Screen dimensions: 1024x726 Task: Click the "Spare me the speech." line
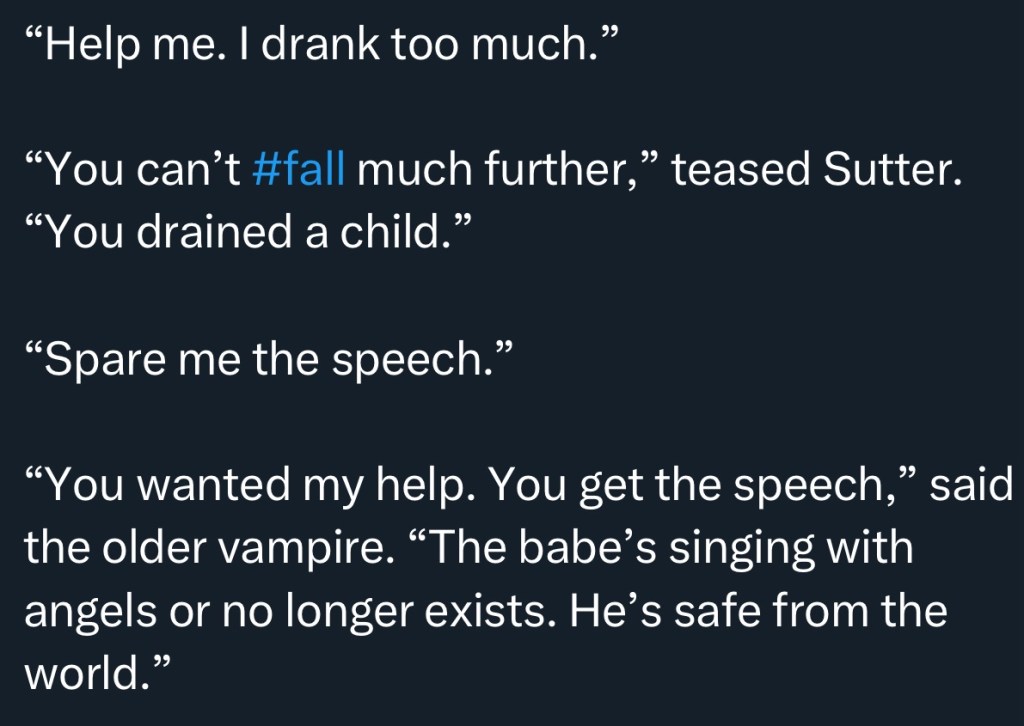point(266,358)
